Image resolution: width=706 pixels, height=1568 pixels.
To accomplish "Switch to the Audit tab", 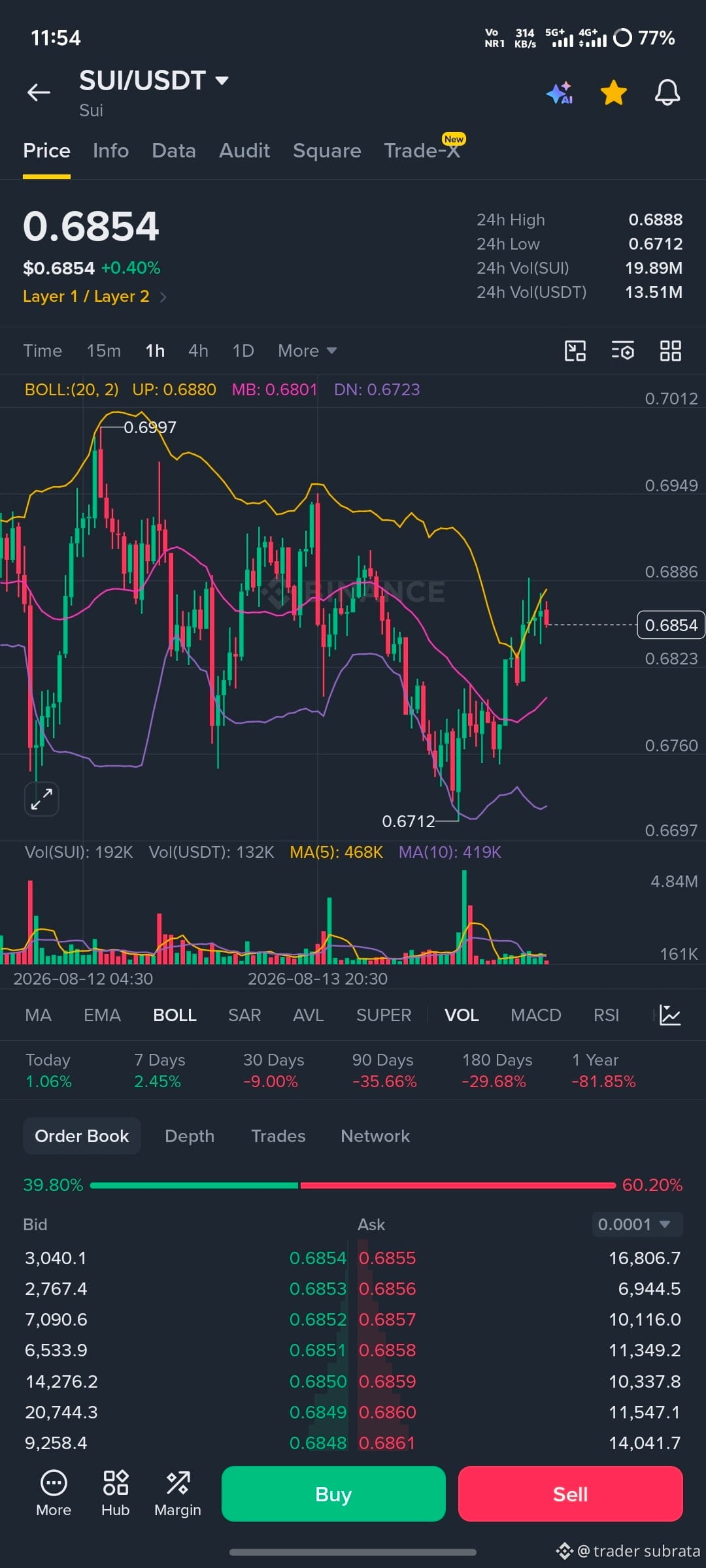I will (244, 151).
